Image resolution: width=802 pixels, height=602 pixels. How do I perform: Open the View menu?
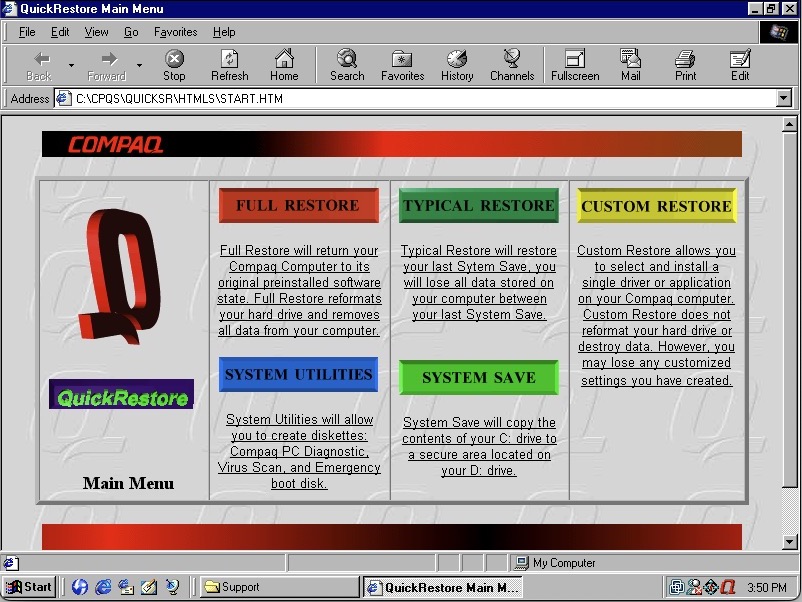(96, 32)
